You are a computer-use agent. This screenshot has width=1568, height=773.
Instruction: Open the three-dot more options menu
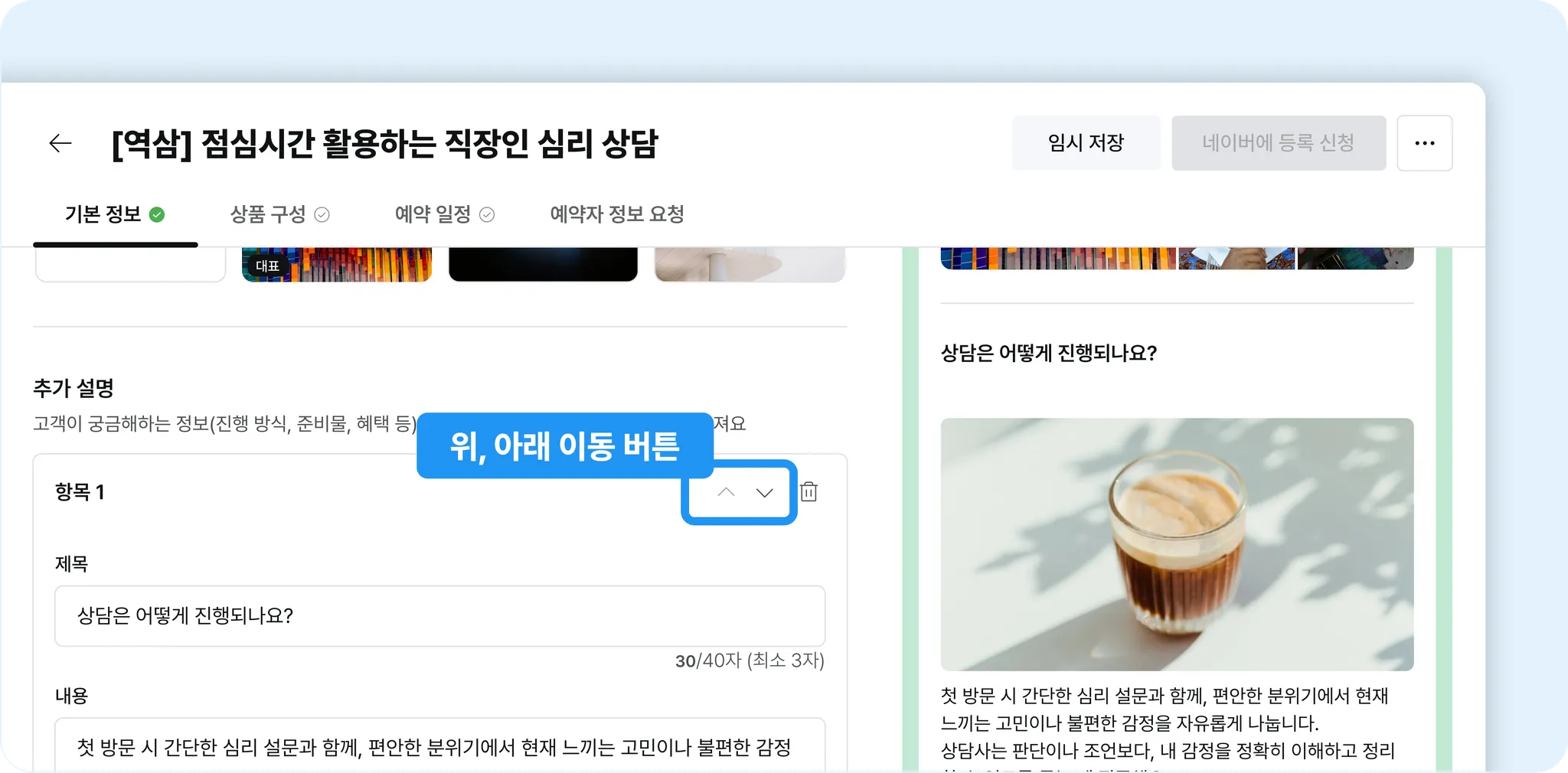1424,143
